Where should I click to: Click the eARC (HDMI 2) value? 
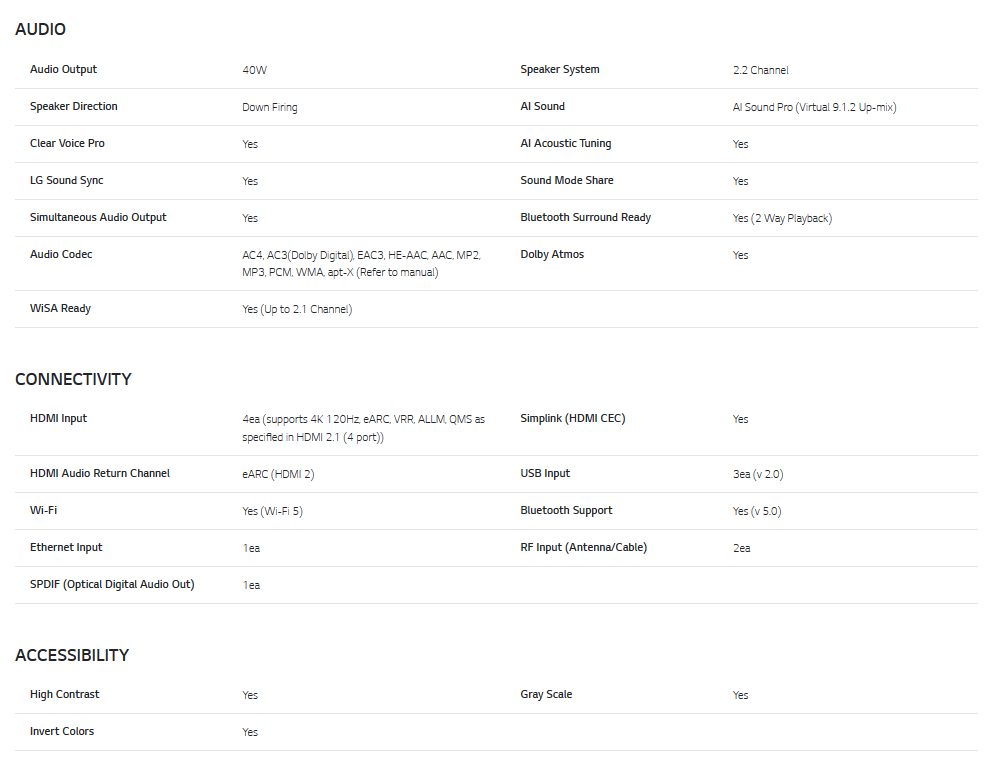tap(278, 475)
